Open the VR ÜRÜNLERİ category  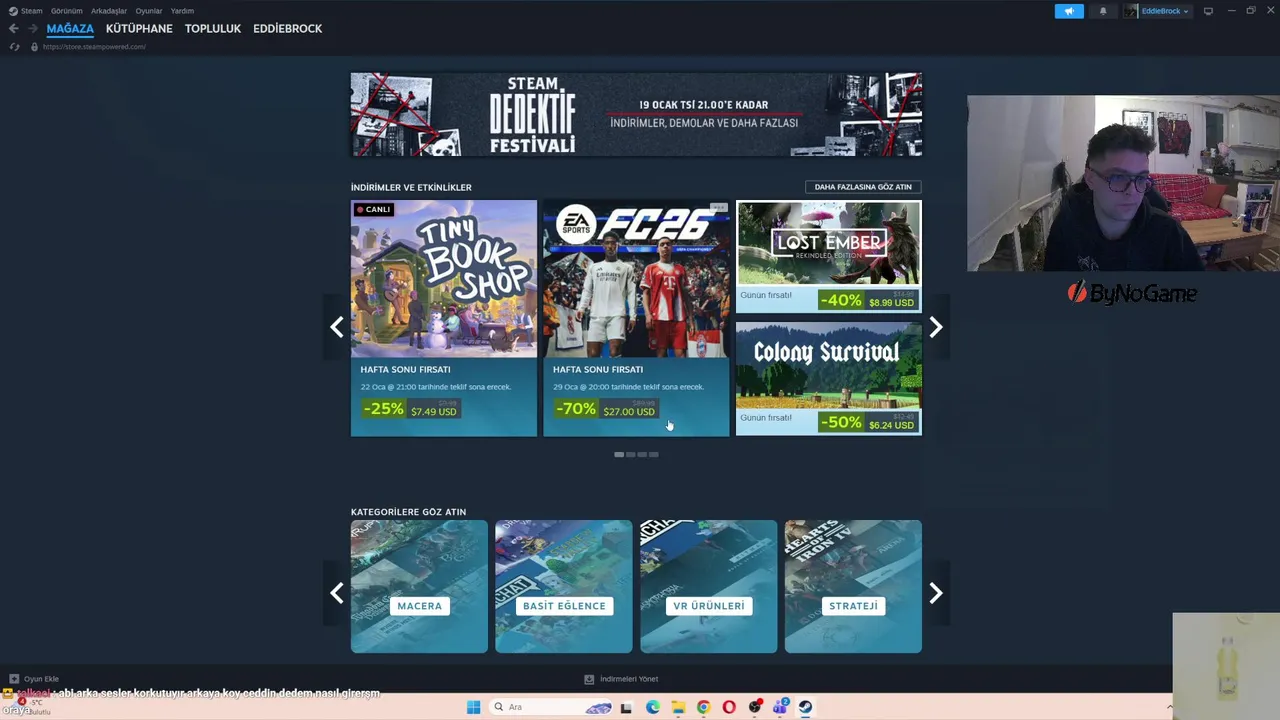click(x=708, y=586)
